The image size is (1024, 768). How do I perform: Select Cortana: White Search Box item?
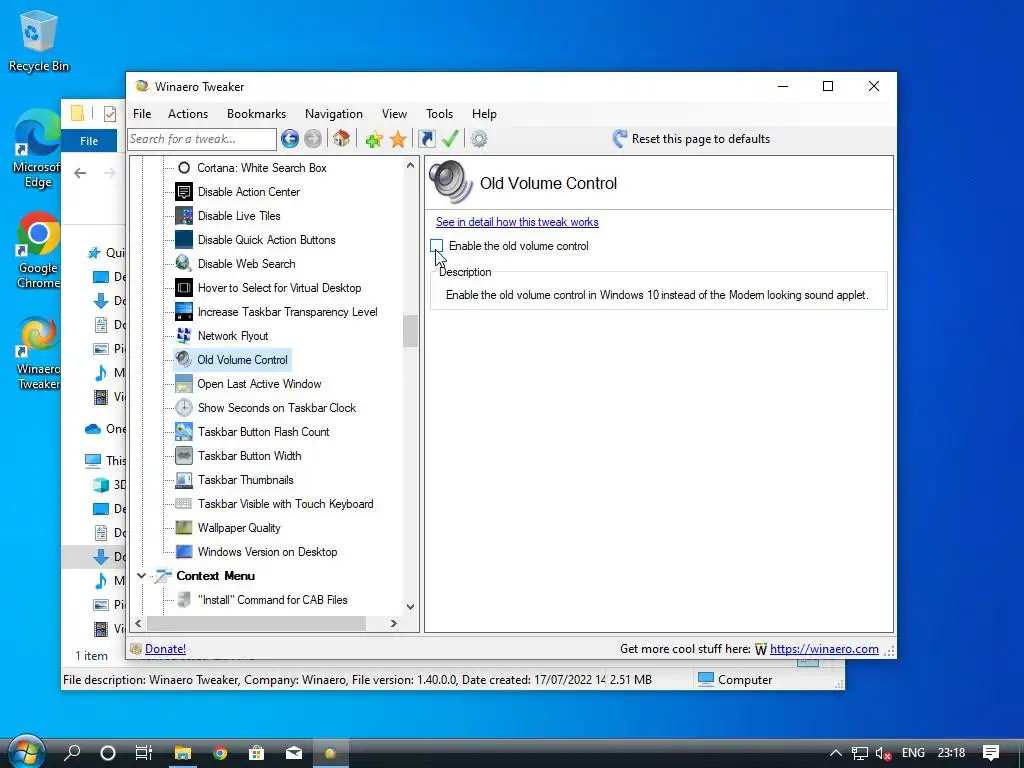point(262,168)
